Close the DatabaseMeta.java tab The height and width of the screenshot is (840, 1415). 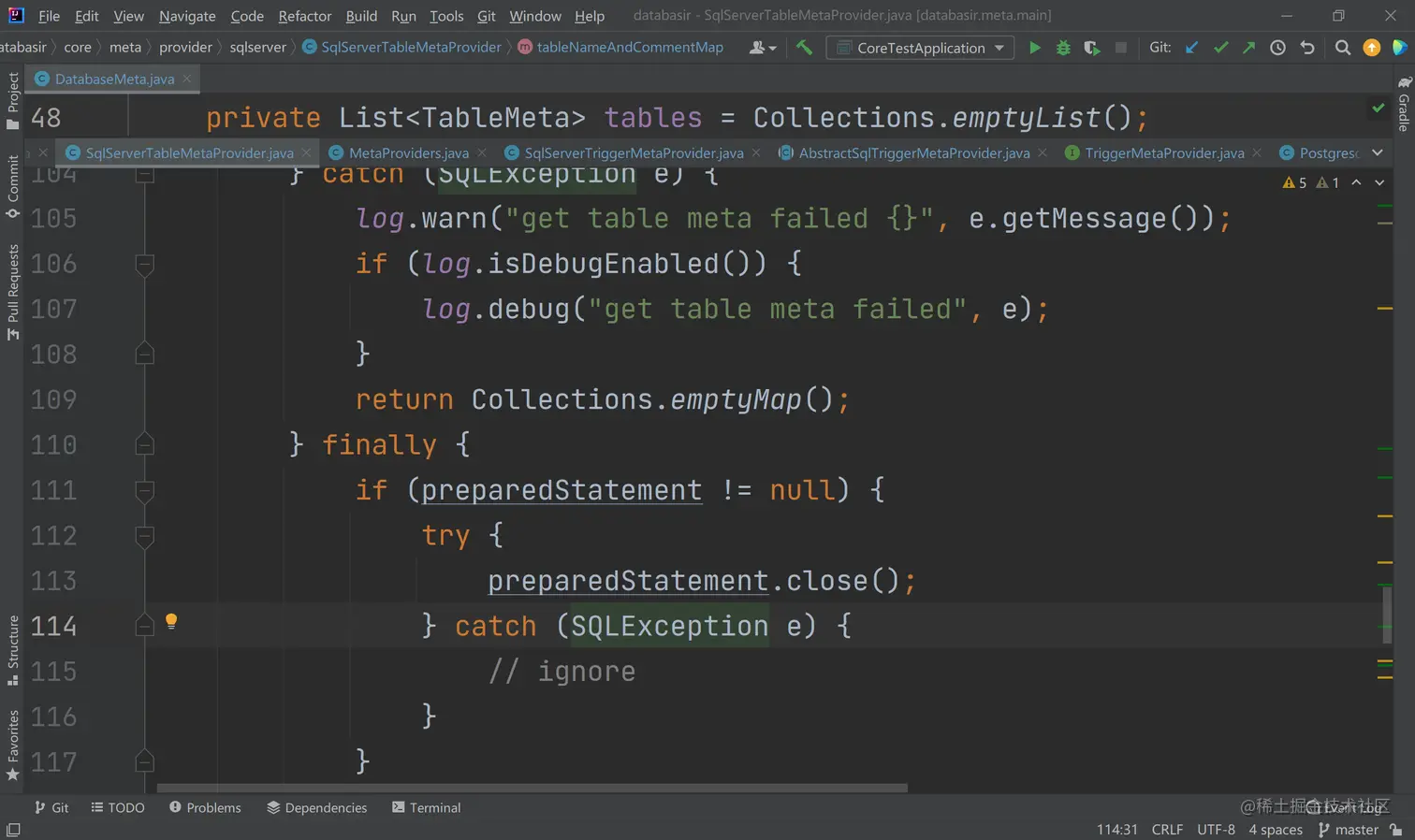tap(186, 79)
